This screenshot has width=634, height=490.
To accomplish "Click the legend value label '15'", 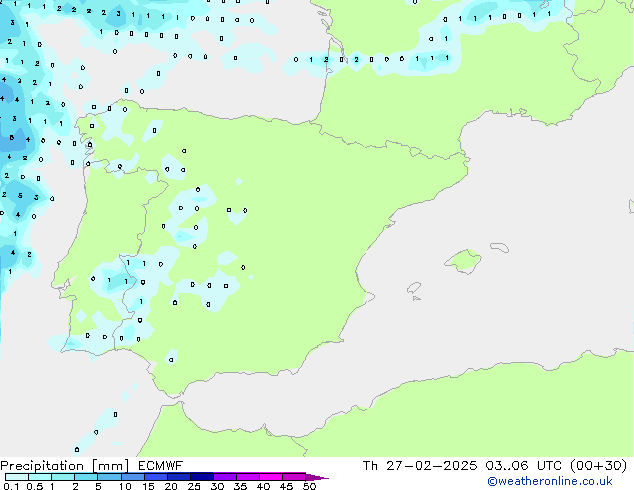I will pyautogui.click(x=148, y=486).
